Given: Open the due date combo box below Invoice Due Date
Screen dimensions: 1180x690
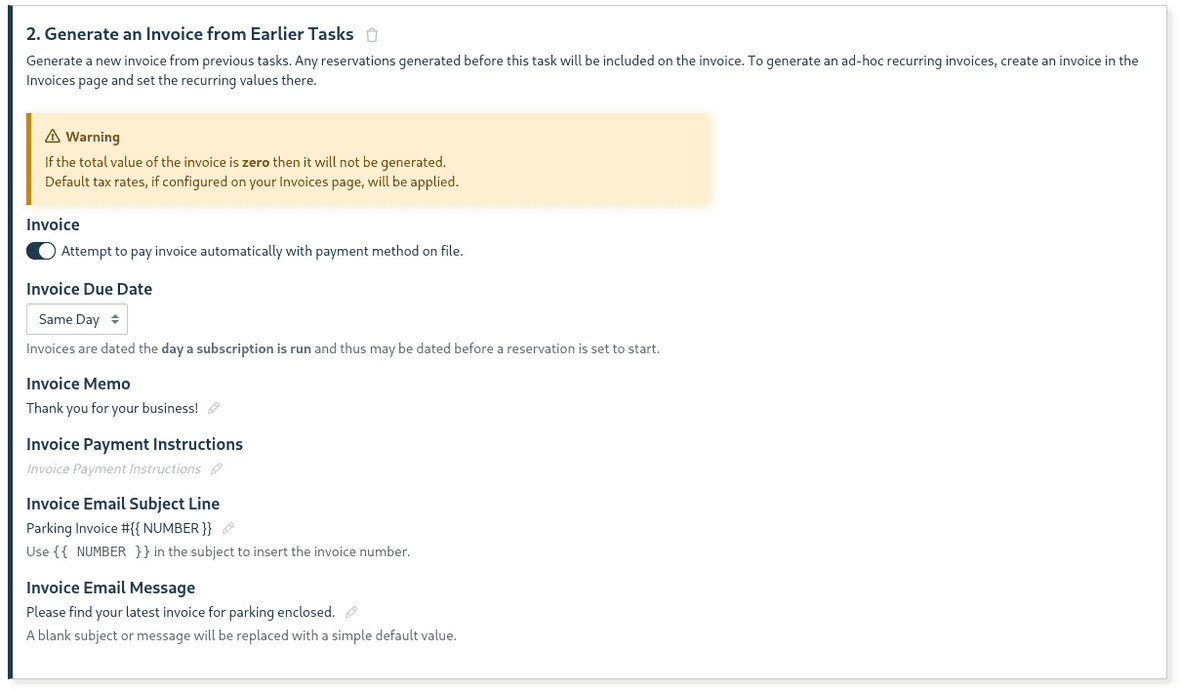Looking at the screenshot, I should (x=77, y=318).
